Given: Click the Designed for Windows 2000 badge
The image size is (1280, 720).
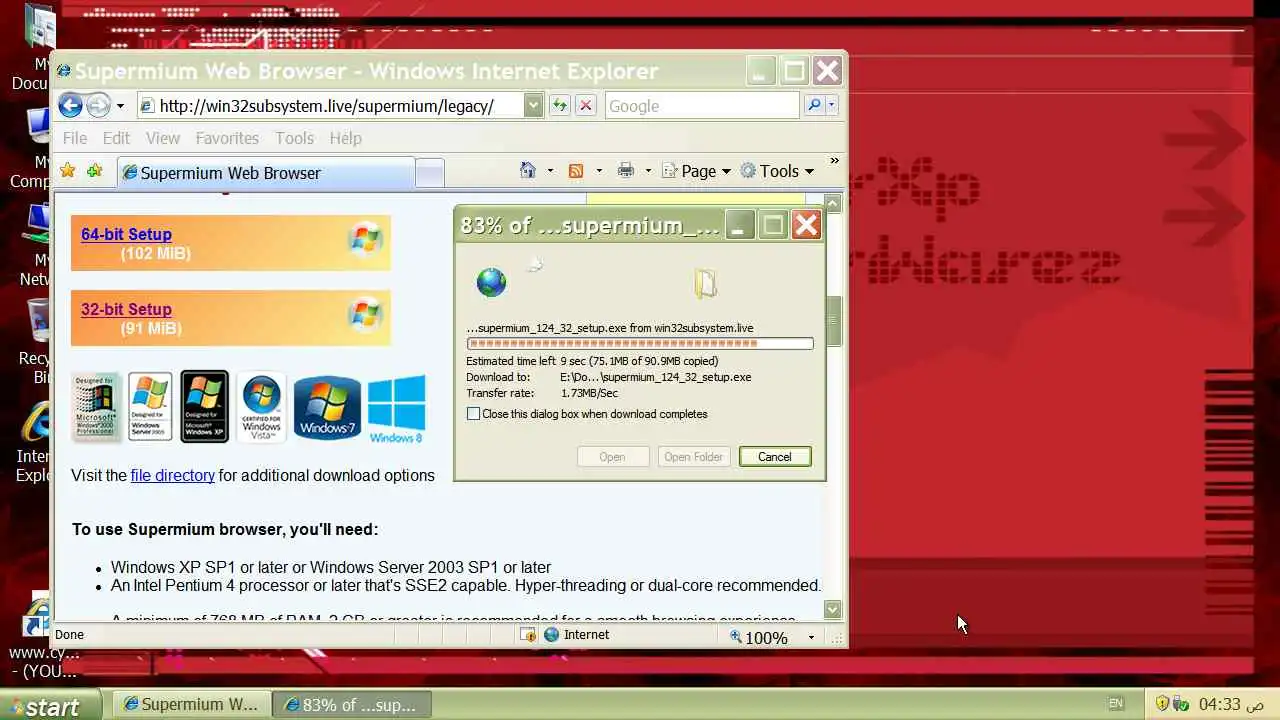Looking at the screenshot, I should [97, 407].
